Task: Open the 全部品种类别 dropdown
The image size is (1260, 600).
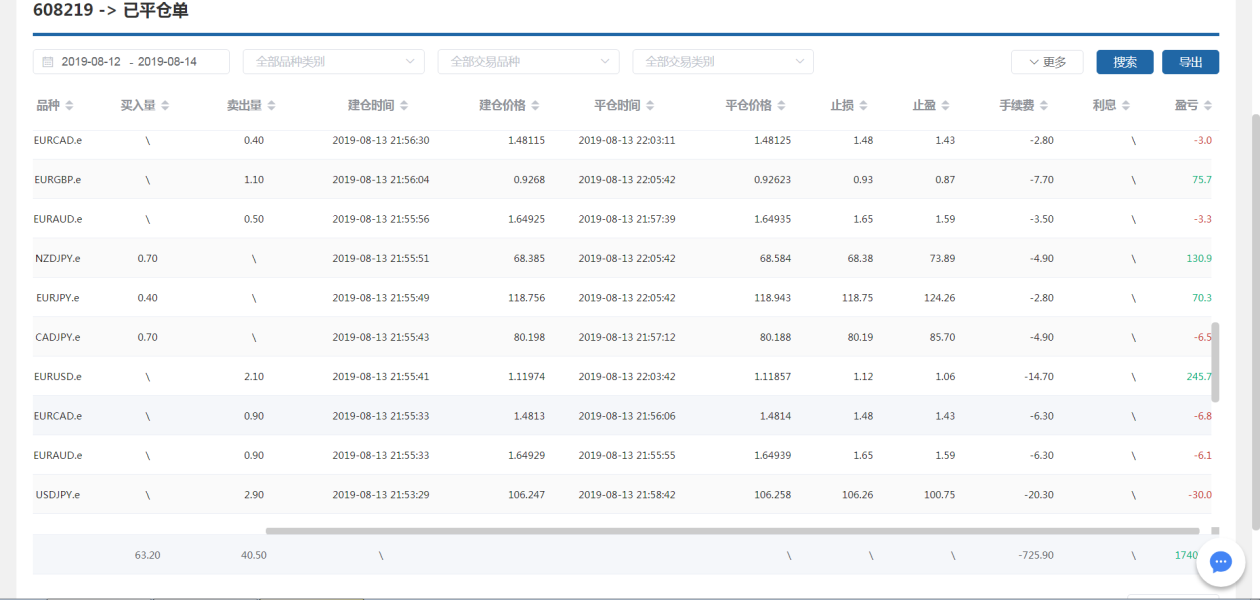Action: [x=333, y=62]
